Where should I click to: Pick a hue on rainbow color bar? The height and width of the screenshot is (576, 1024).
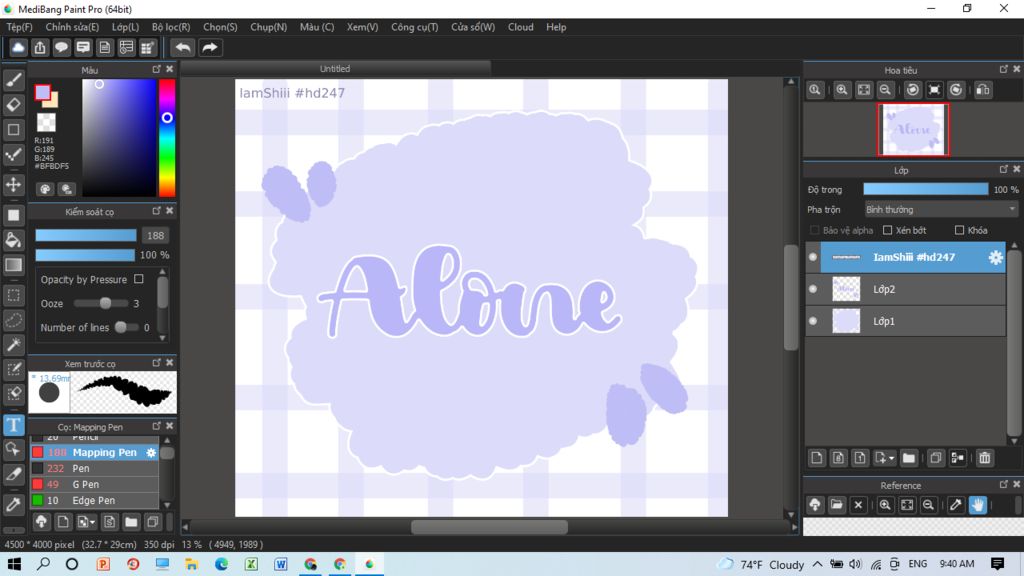[x=167, y=138]
